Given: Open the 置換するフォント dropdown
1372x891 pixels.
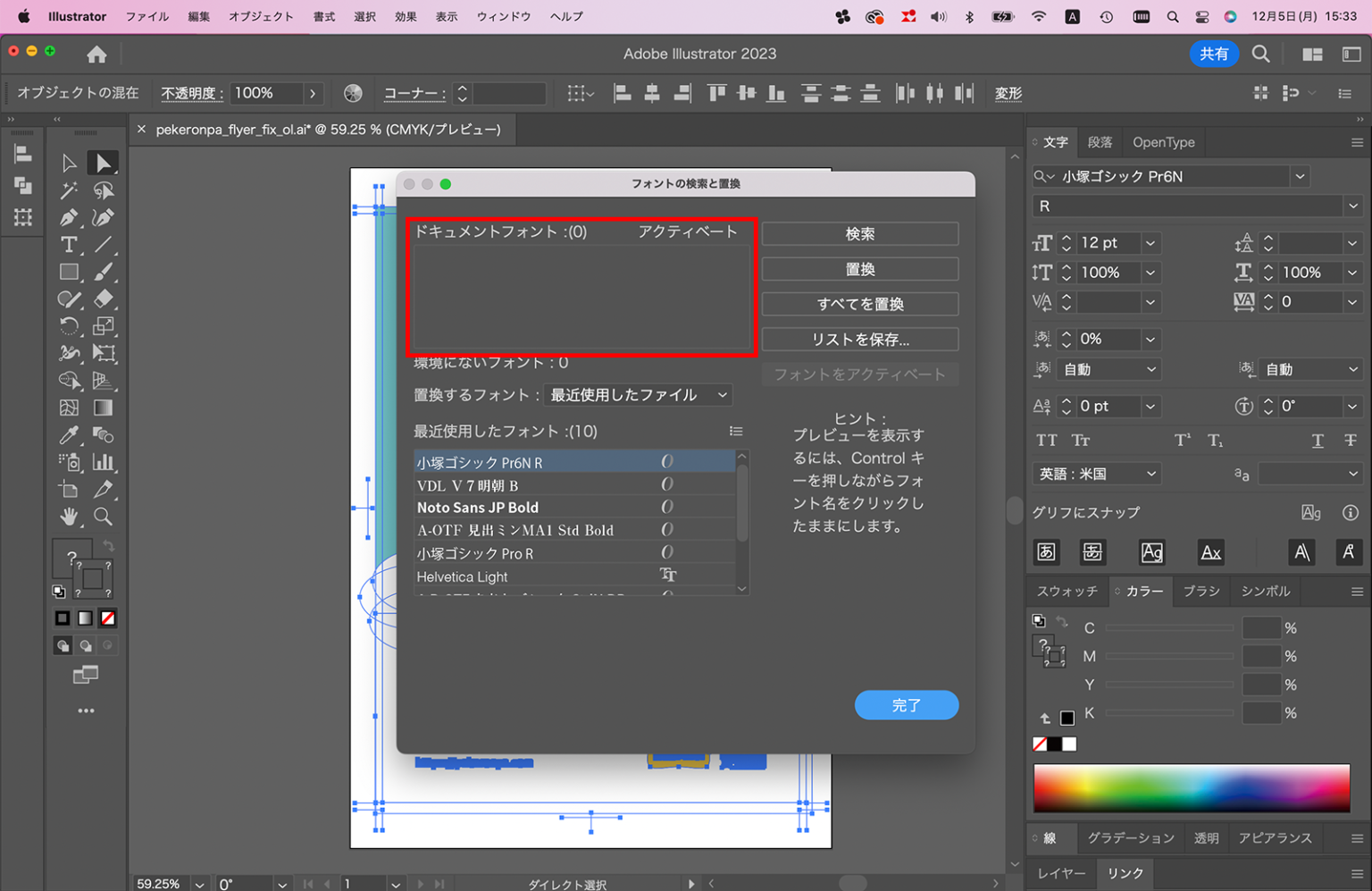Looking at the screenshot, I should point(637,394).
